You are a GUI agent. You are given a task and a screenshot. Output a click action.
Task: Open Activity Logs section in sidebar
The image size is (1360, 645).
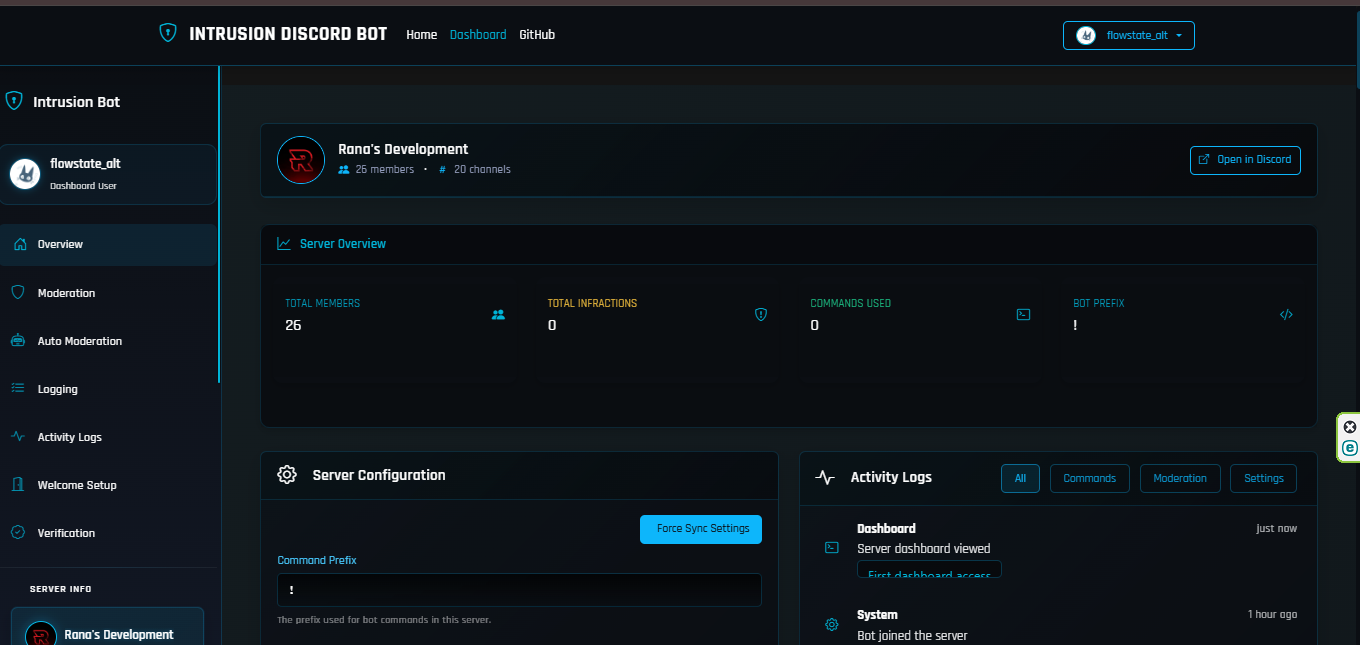(x=108, y=437)
